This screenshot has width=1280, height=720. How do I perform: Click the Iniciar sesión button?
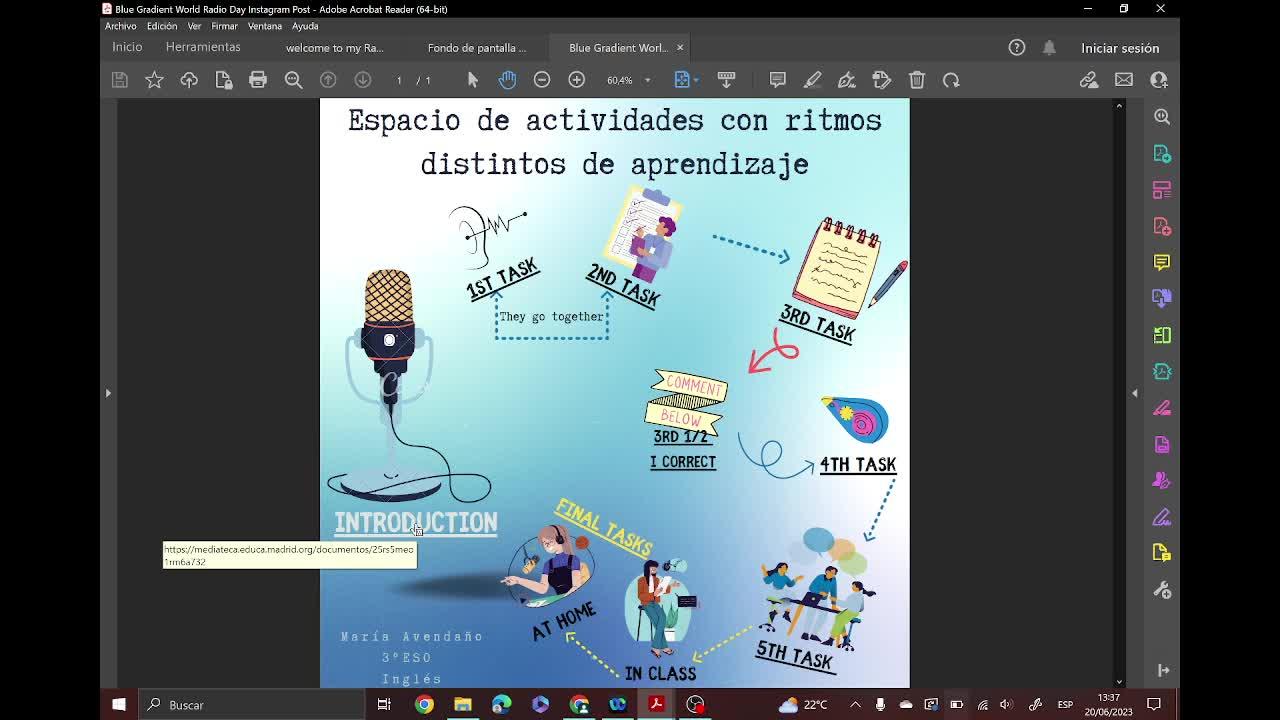(1119, 48)
